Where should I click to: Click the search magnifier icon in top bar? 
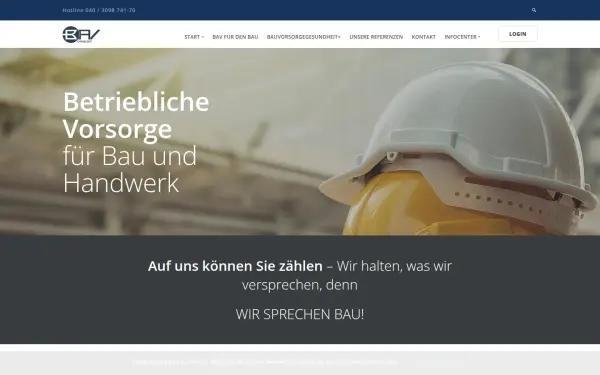pos(534,10)
